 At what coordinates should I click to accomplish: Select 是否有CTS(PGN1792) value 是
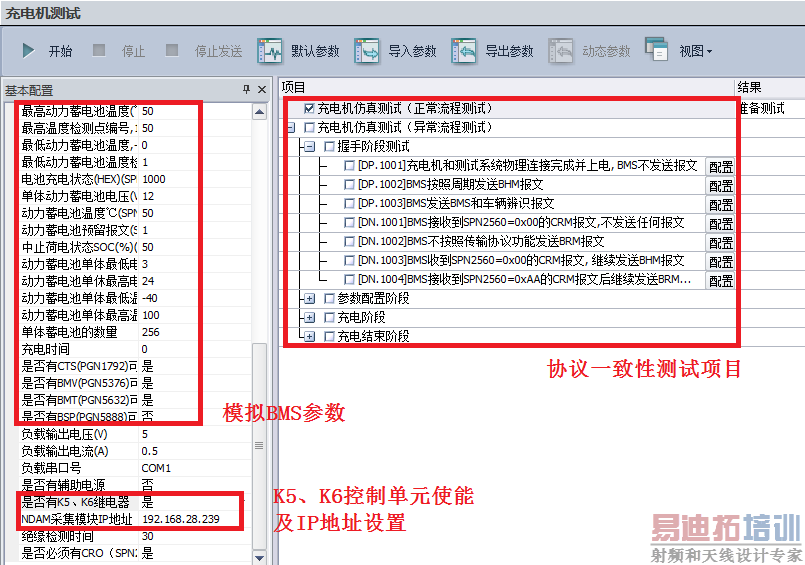click(195, 366)
